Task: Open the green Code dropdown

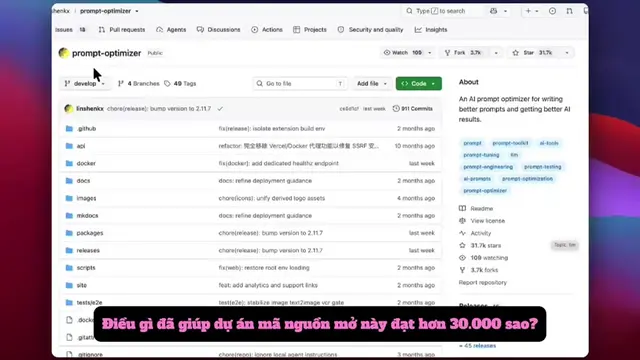Action: (418, 84)
